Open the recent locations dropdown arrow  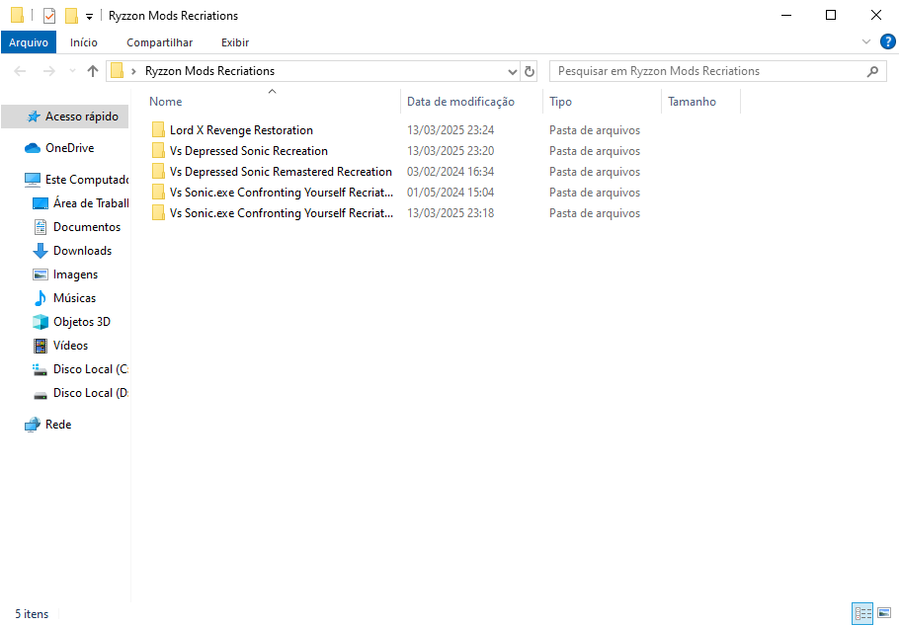click(72, 71)
